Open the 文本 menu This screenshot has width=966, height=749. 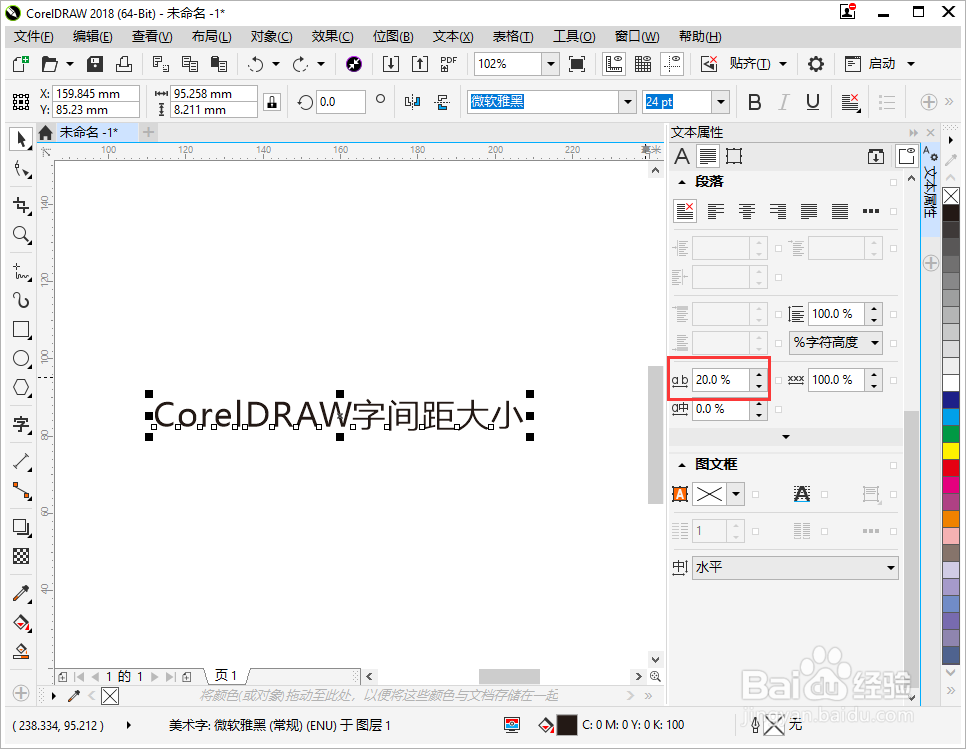pyautogui.click(x=453, y=36)
